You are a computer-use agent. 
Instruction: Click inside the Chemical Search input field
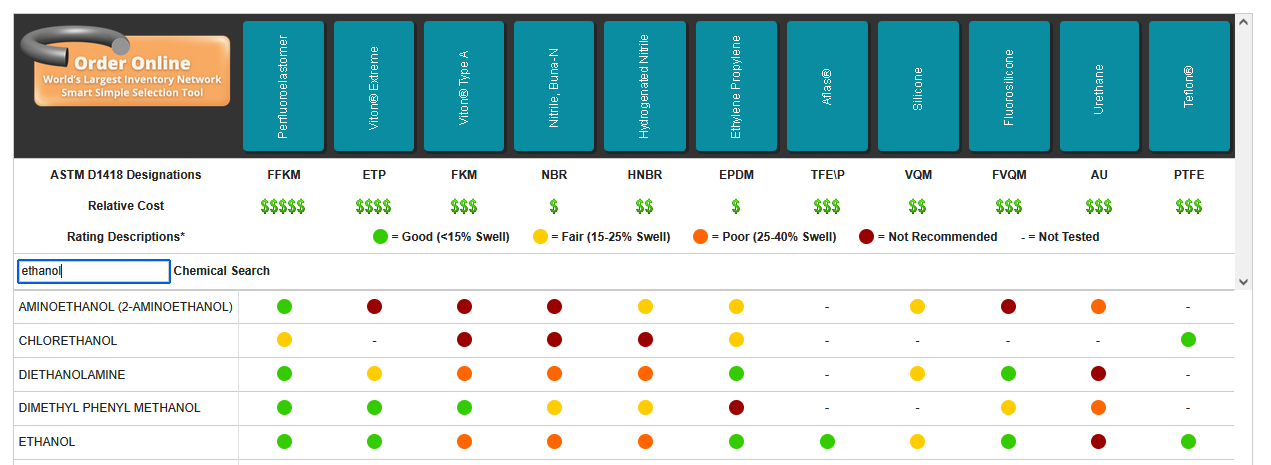94,271
